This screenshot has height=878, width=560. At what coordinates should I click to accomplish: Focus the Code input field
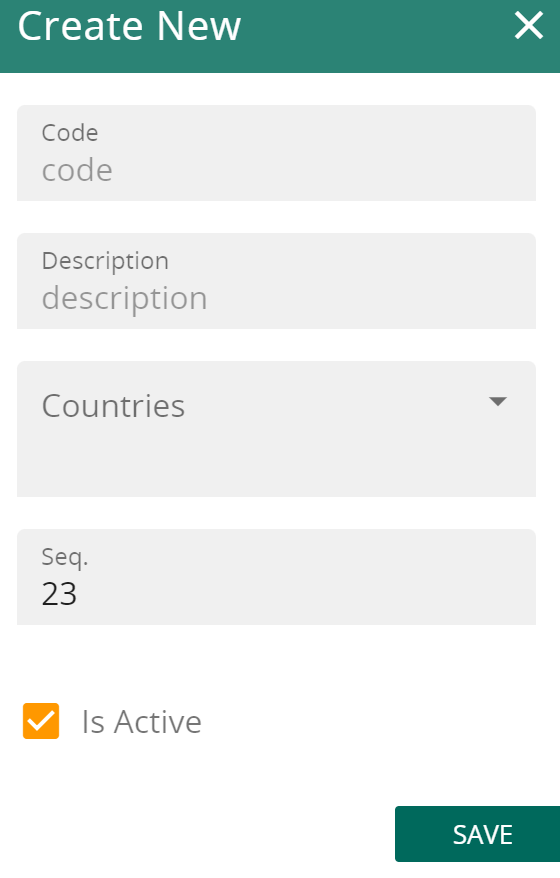[x=276, y=153]
